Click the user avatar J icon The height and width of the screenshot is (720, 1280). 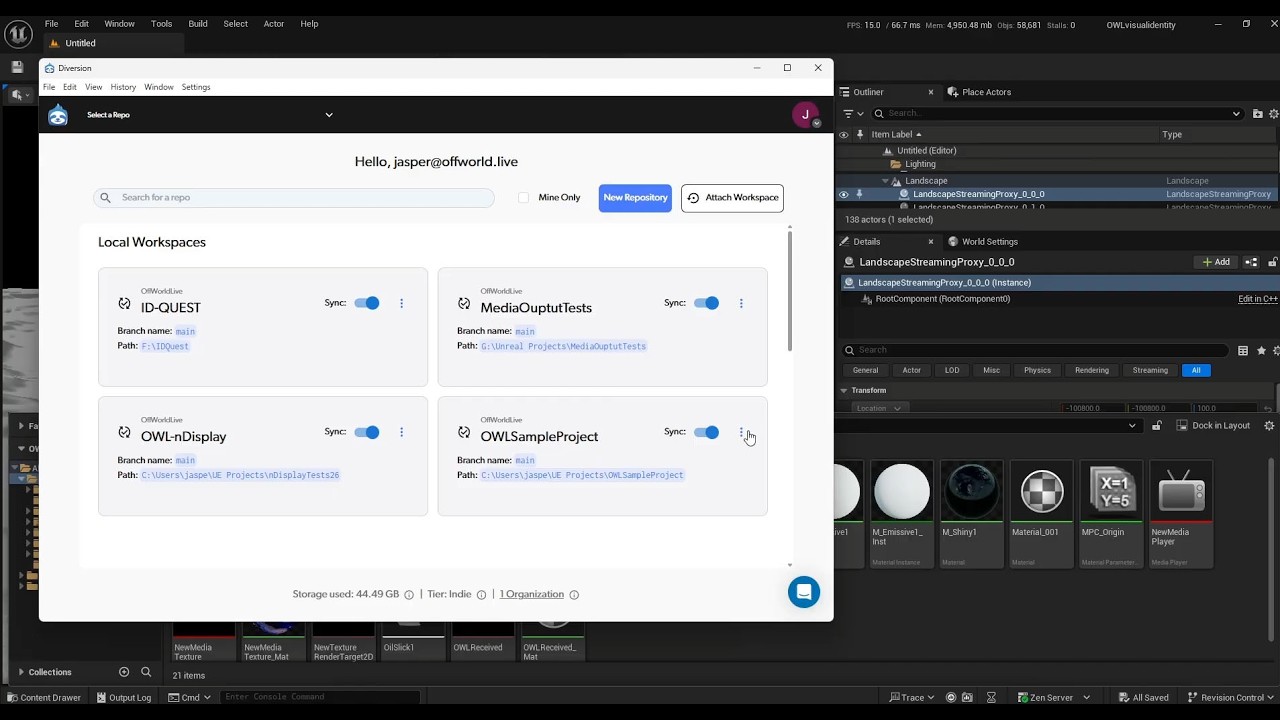tap(805, 114)
